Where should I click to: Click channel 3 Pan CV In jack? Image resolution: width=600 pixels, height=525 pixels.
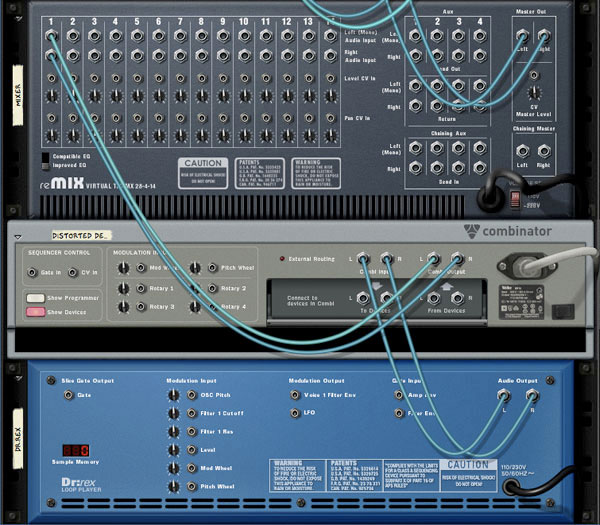pyautogui.click(x=95, y=118)
